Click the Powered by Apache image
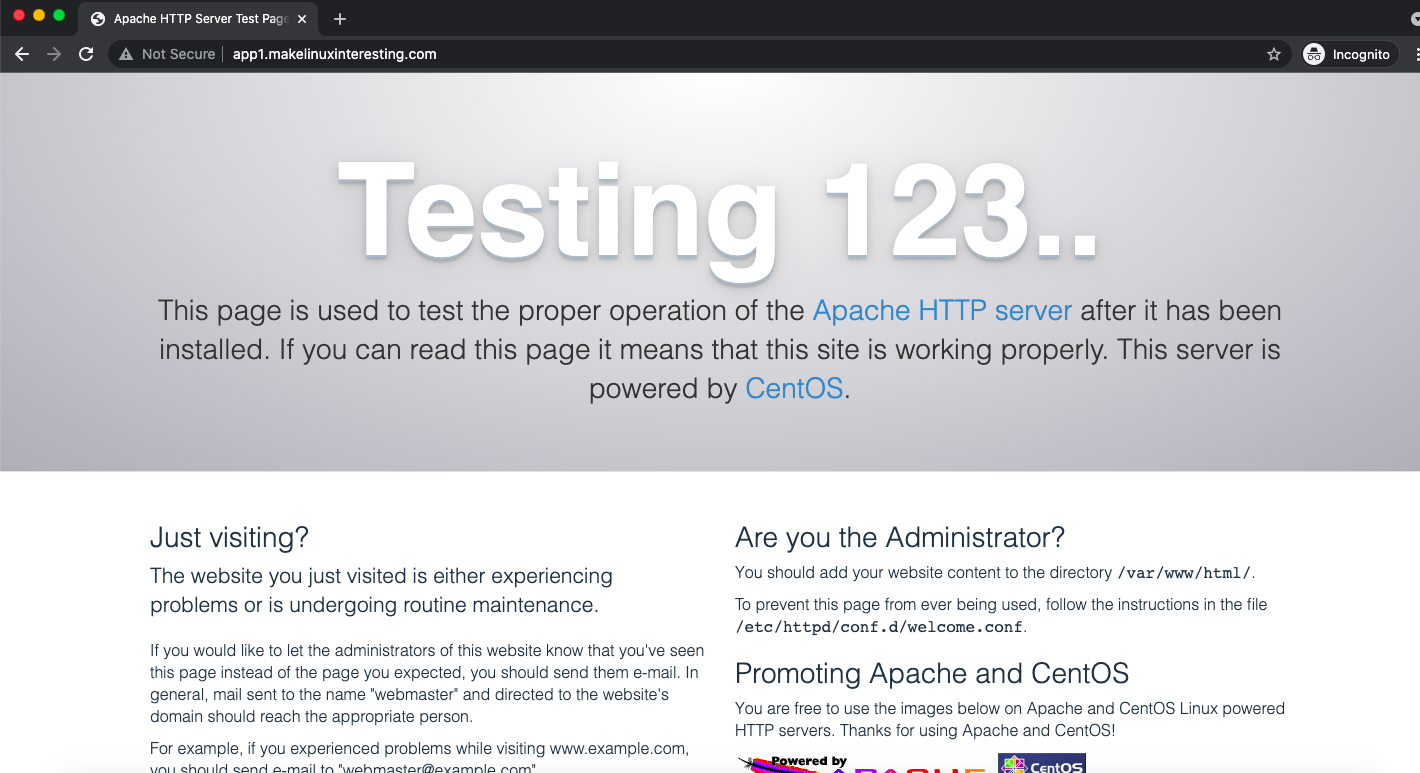Image resolution: width=1420 pixels, height=773 pixels. (862, 765)
